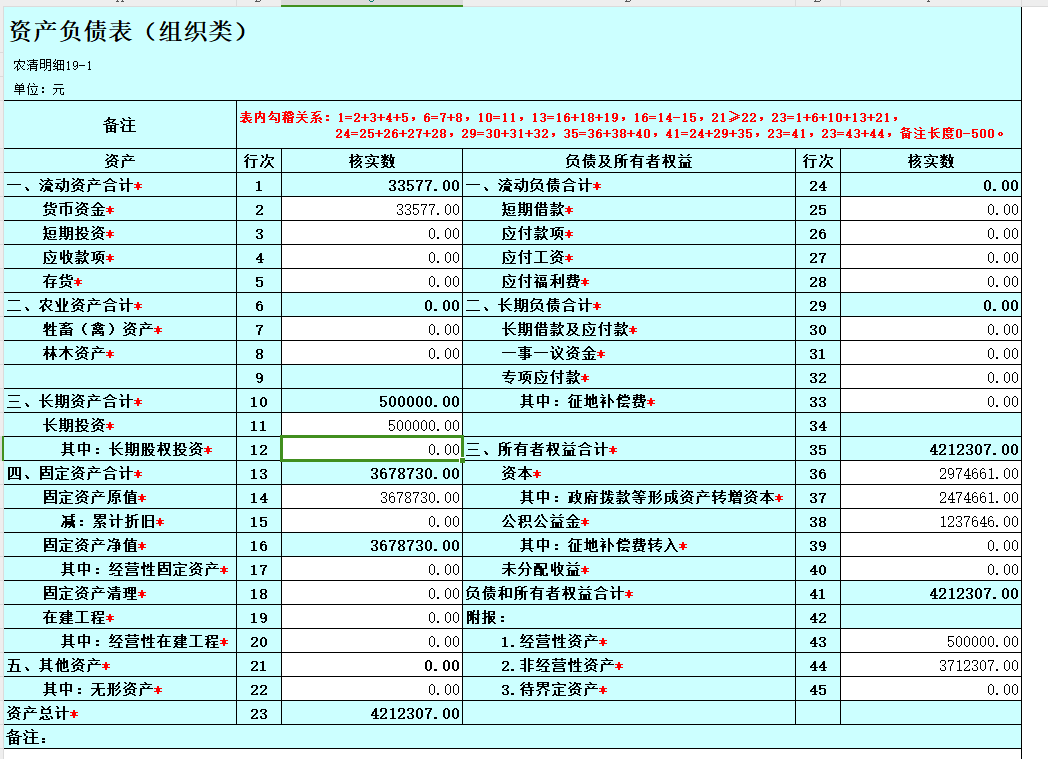Click the 33577.00 value in row 2
Screen dimensions: 1048x759
[372, 209]
